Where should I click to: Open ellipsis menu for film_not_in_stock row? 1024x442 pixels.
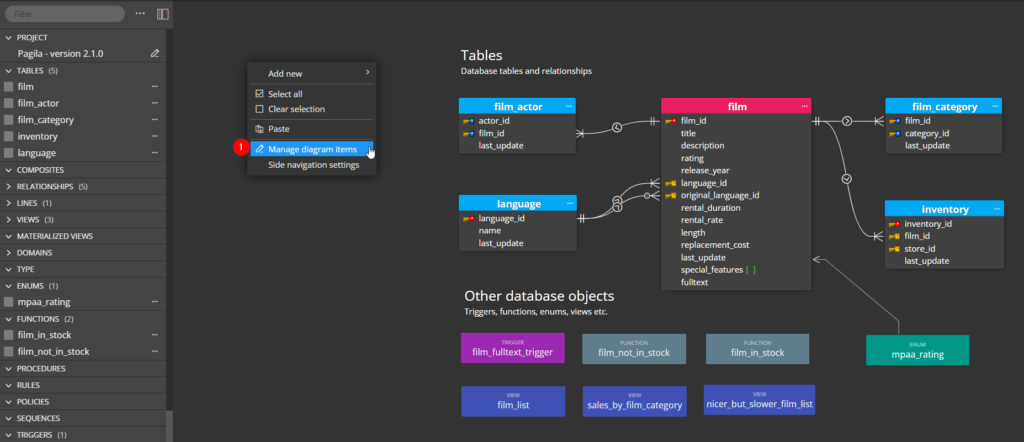(155, 351)
